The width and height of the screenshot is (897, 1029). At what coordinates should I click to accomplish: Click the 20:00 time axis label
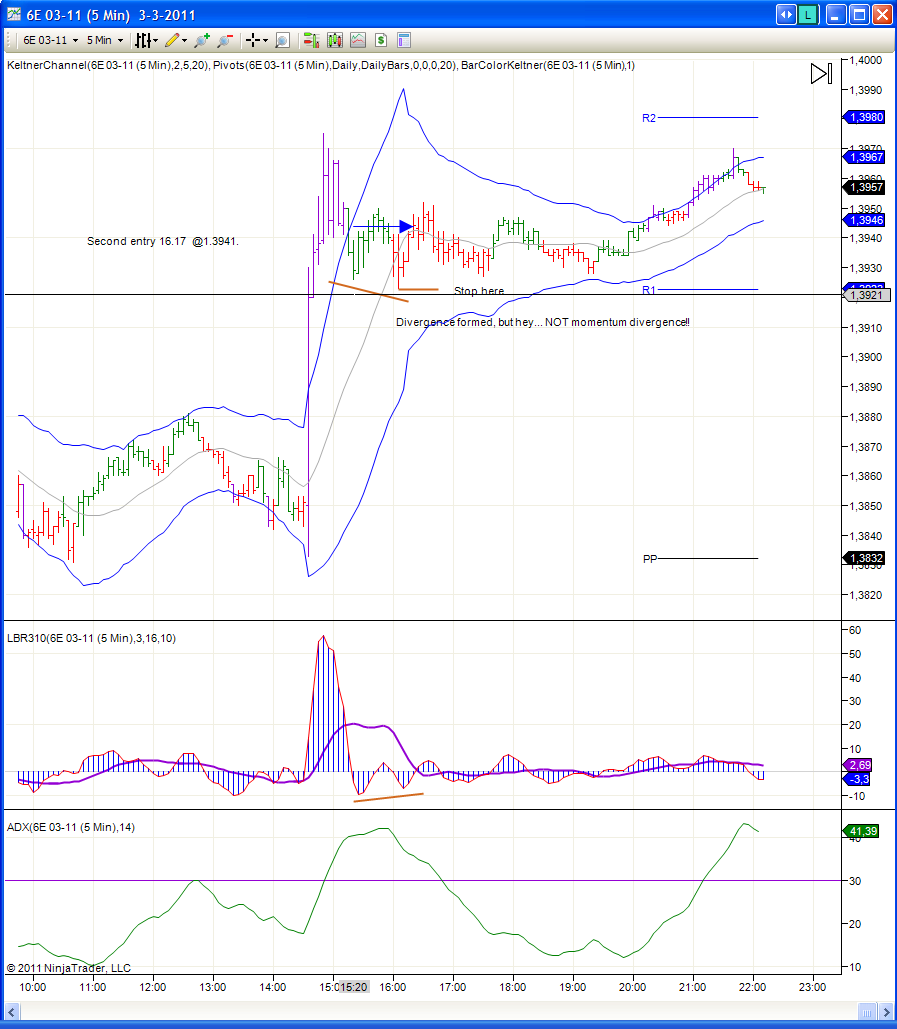(633, 987)
